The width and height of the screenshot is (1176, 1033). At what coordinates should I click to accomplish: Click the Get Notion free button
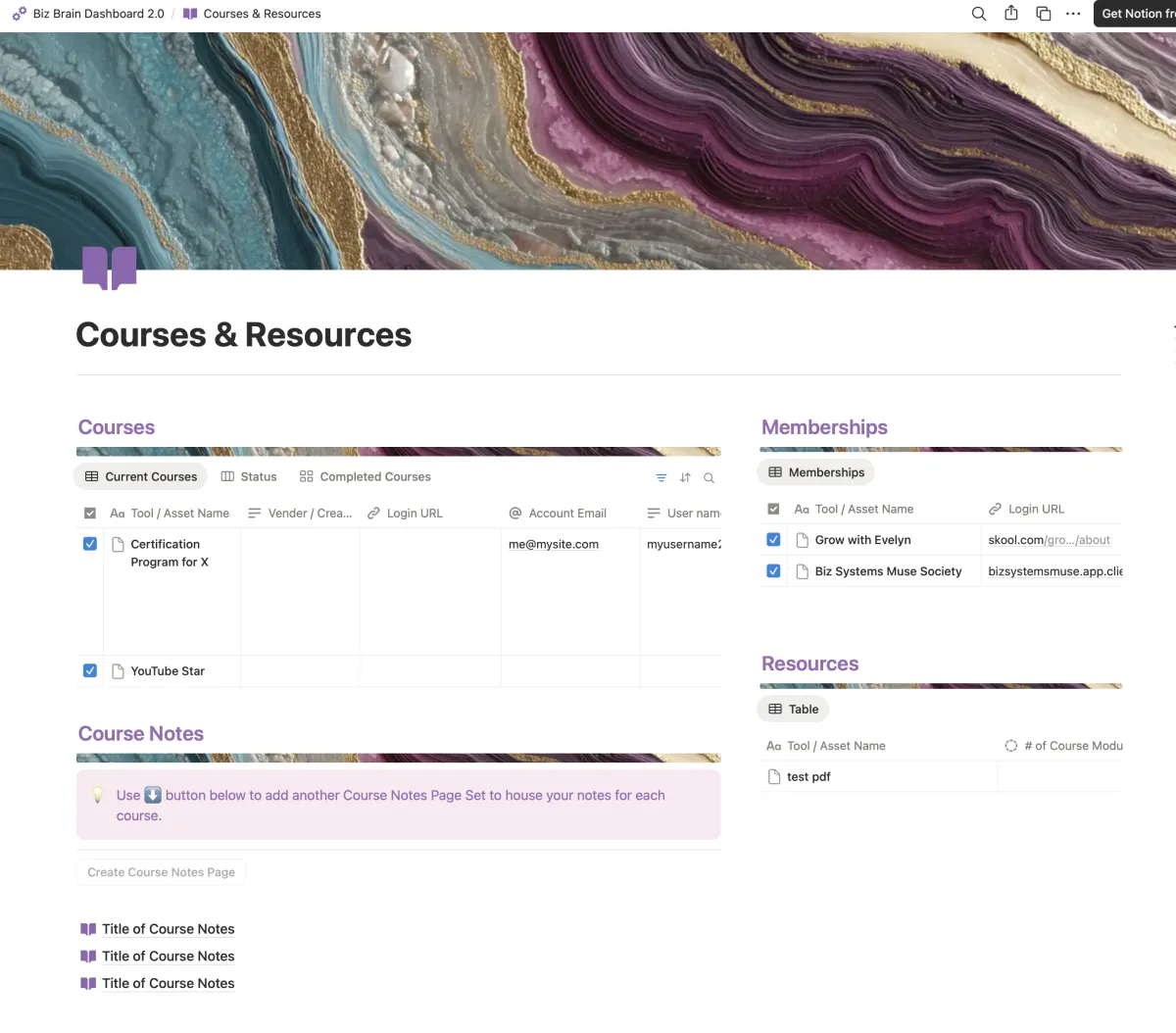click(1136, 14)
